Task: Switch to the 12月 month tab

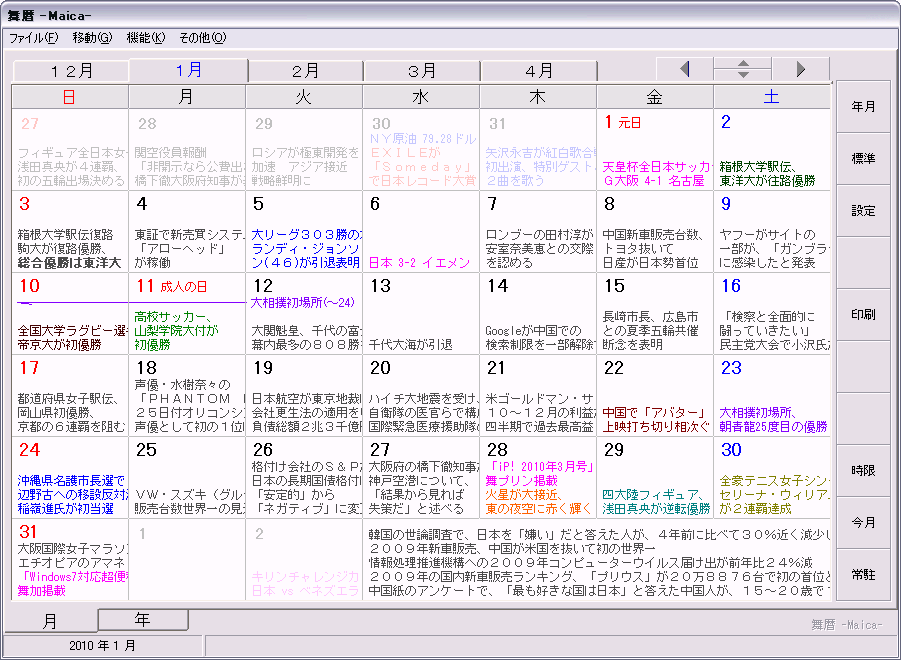Action: point(71,71)
